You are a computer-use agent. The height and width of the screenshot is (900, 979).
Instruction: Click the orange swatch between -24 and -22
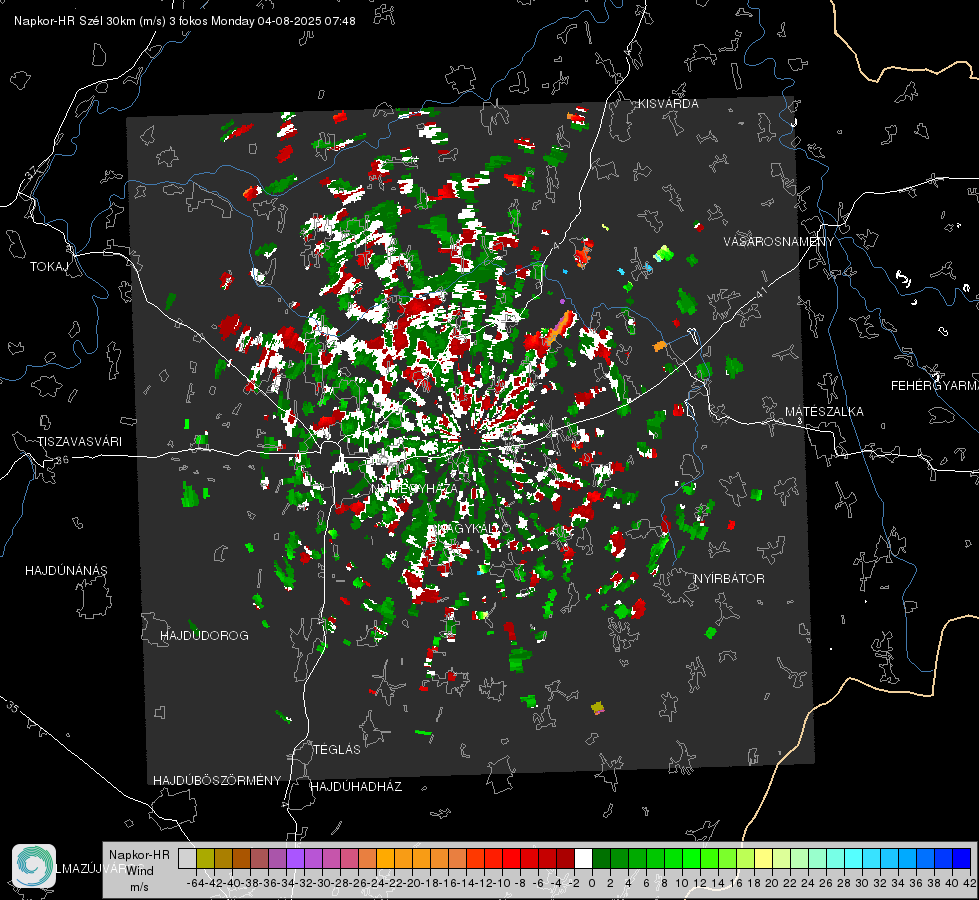tap(385, 858)
